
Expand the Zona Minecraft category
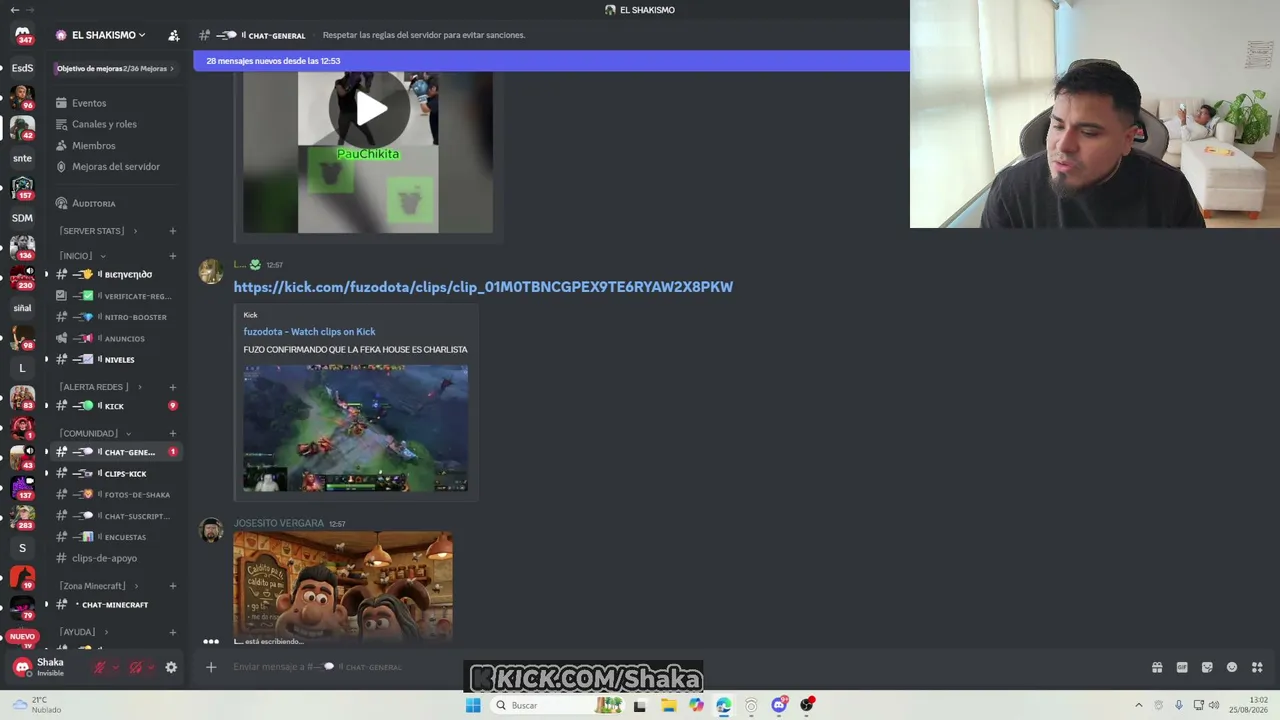[98, 586]
